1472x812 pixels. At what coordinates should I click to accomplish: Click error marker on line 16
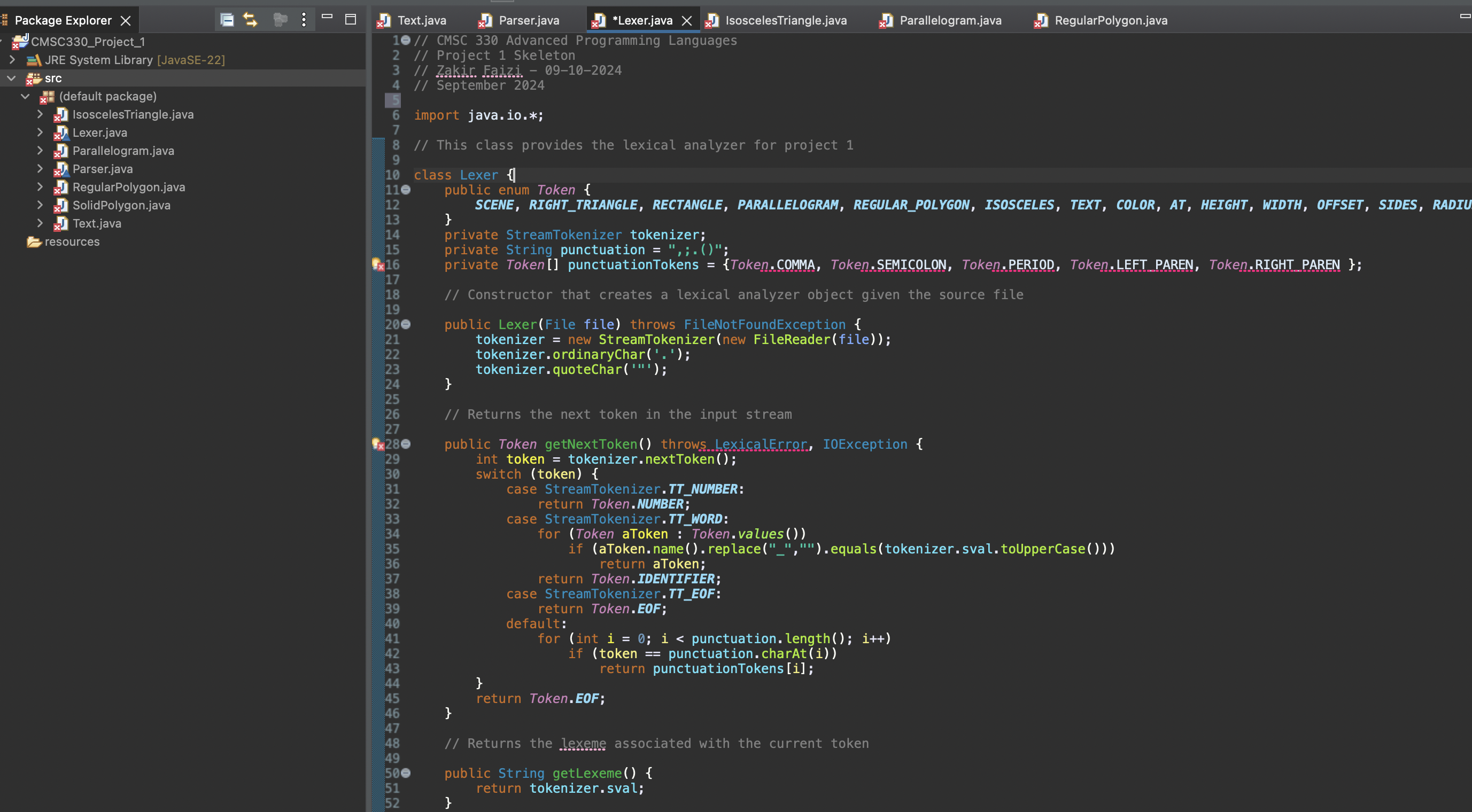pos(378,264)
